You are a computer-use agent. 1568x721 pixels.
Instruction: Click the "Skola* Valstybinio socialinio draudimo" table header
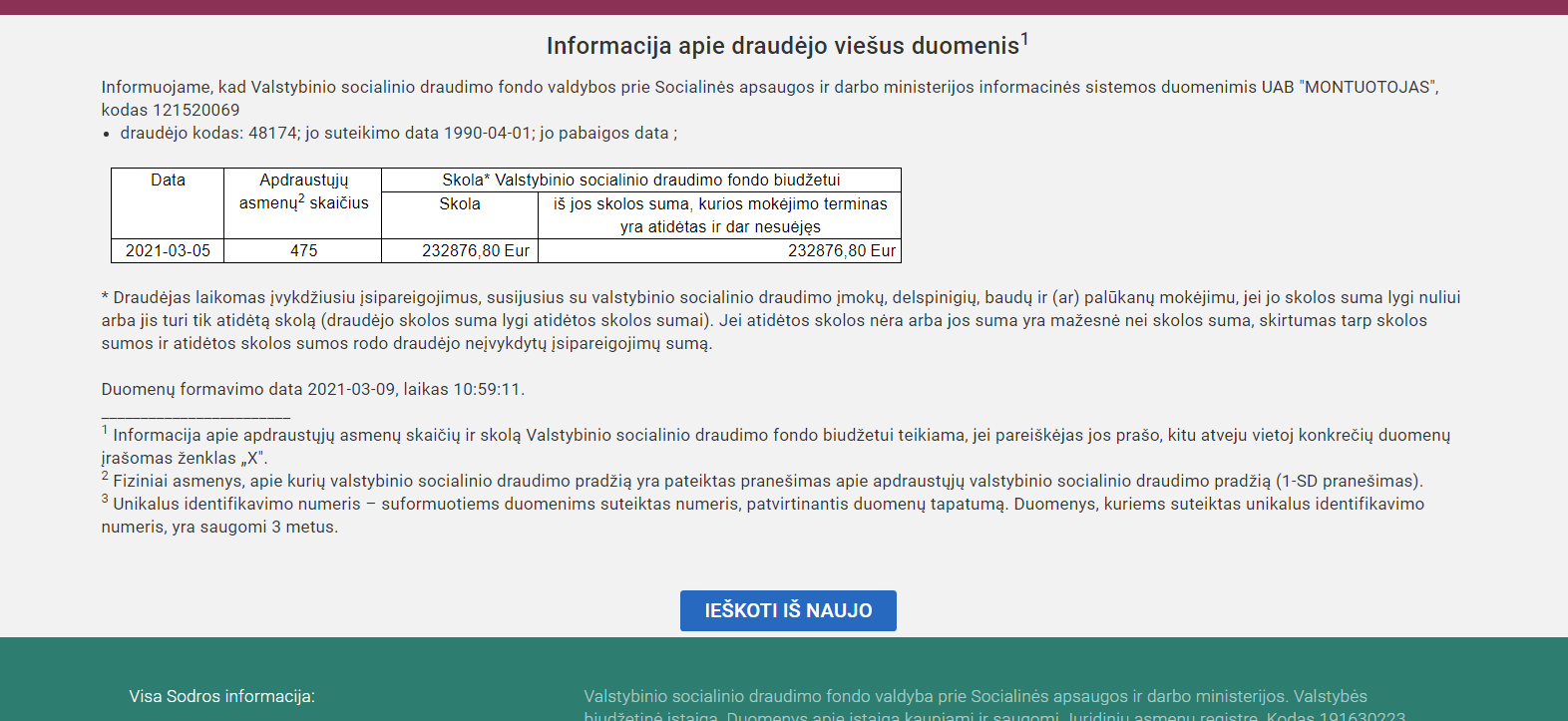[x=640, y=180]
